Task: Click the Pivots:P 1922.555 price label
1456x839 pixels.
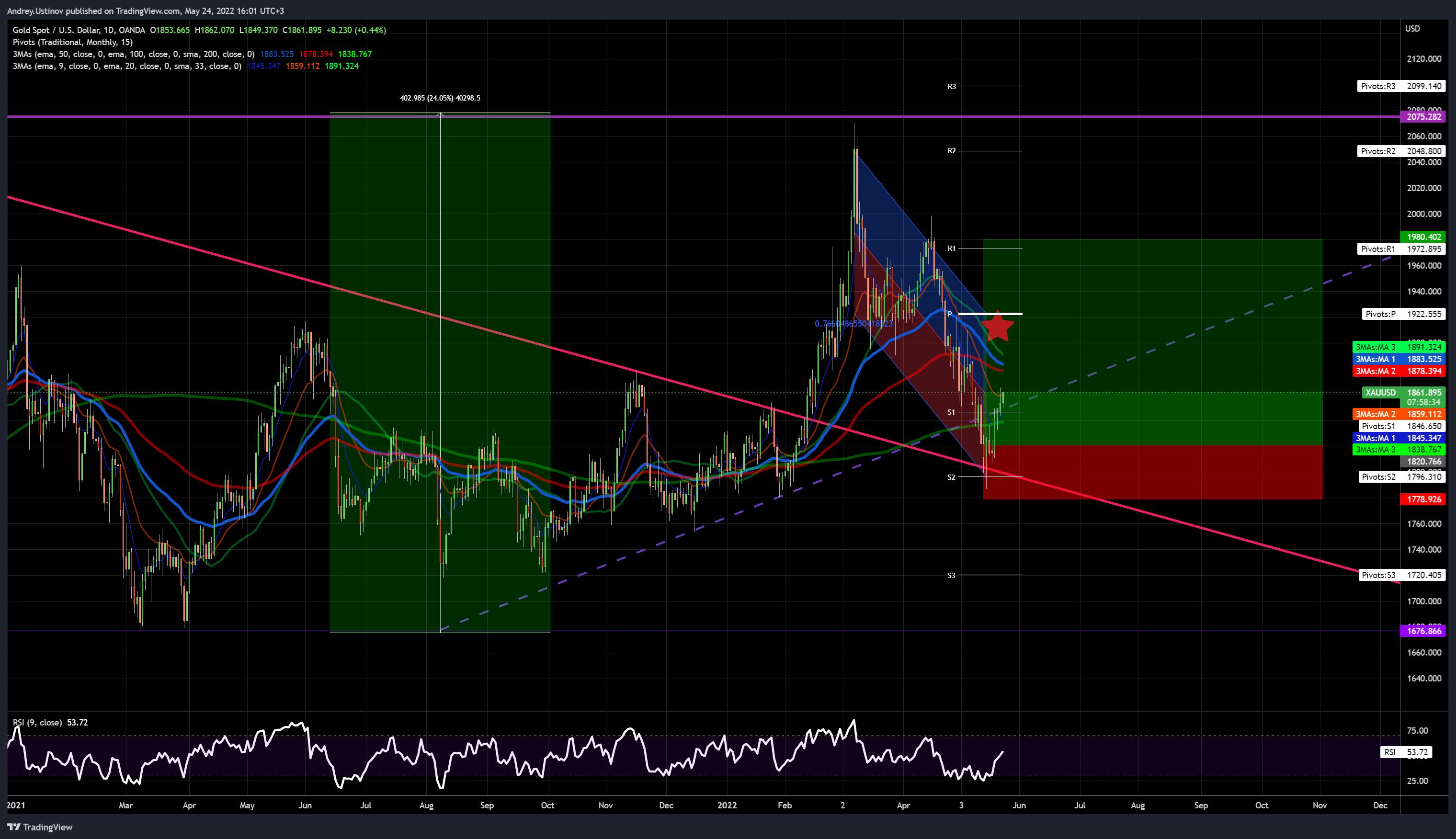Action: click(x=1403, y=314)
